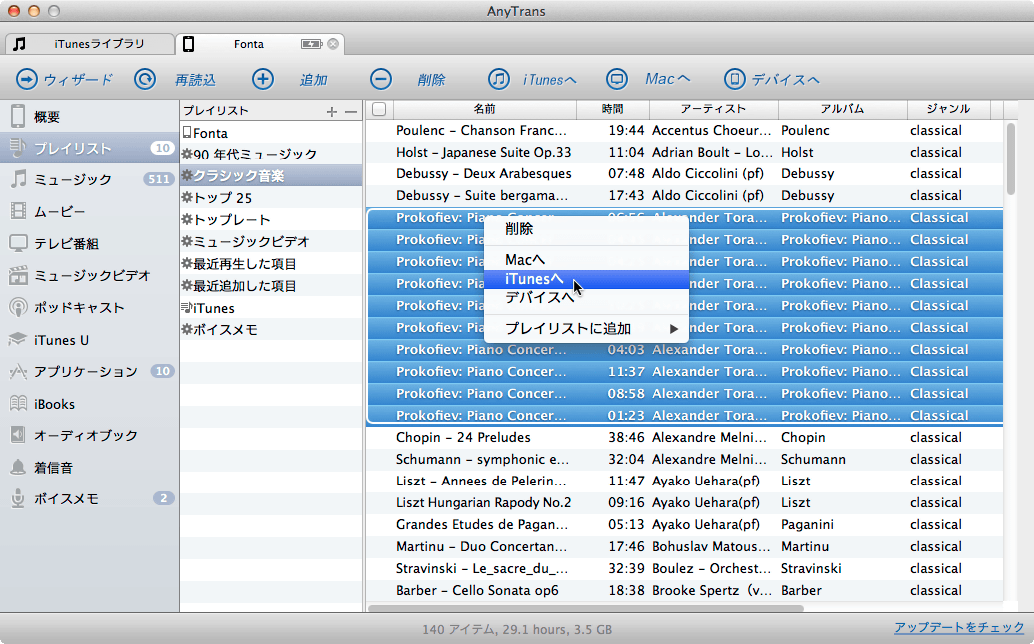The image size is (1034, 644).
Task: Close the Fonta device tab
Action: click(x=333, y=44)
